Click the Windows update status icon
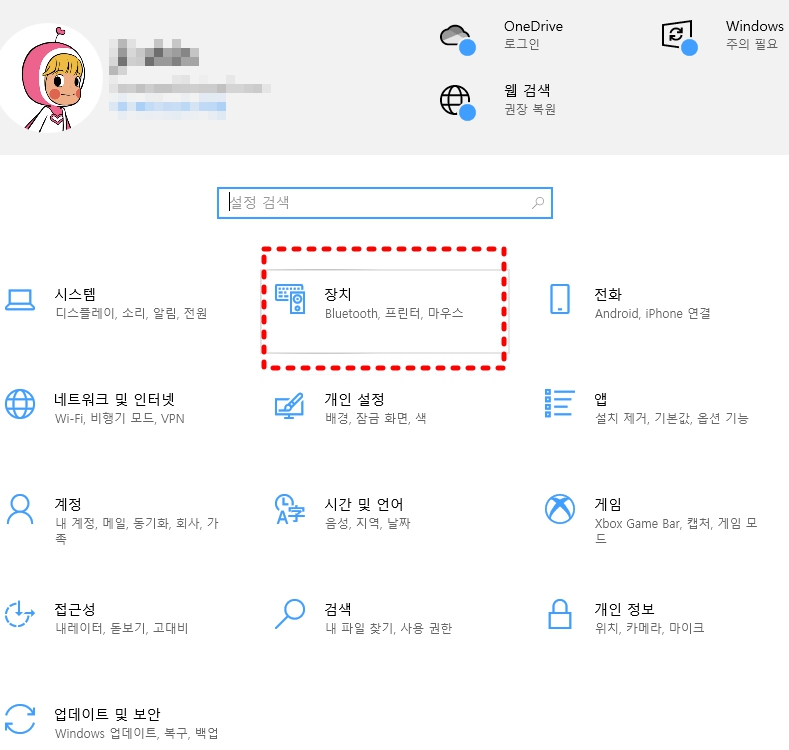 [x=679, y=37]
